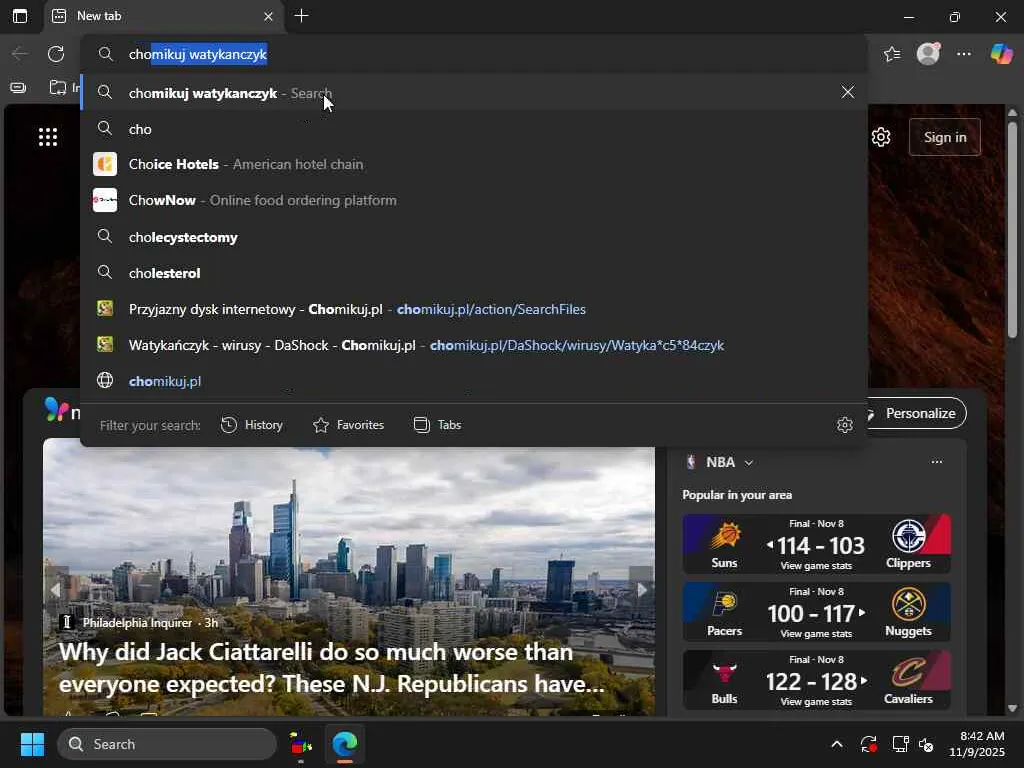Open the Cavaliers team logo
Image resolution: width=1024 pixels, height=768 pixels.
point(908,672)
